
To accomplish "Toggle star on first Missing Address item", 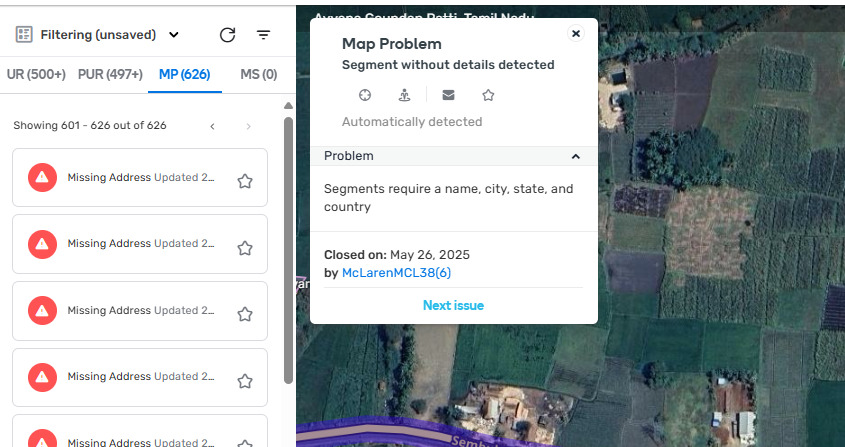I will tap(244, 181).
